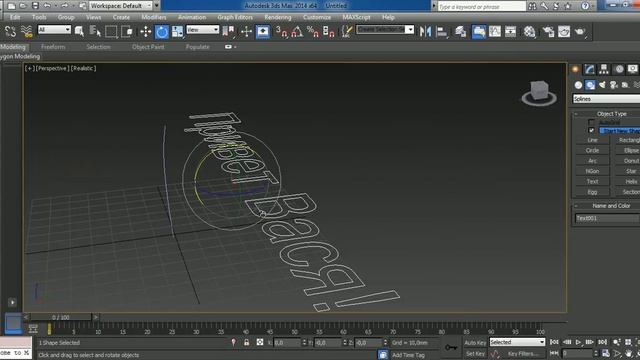Viewport: 640px width, 360px height.
Task: Click the Auto Key button
Action: 475,342
